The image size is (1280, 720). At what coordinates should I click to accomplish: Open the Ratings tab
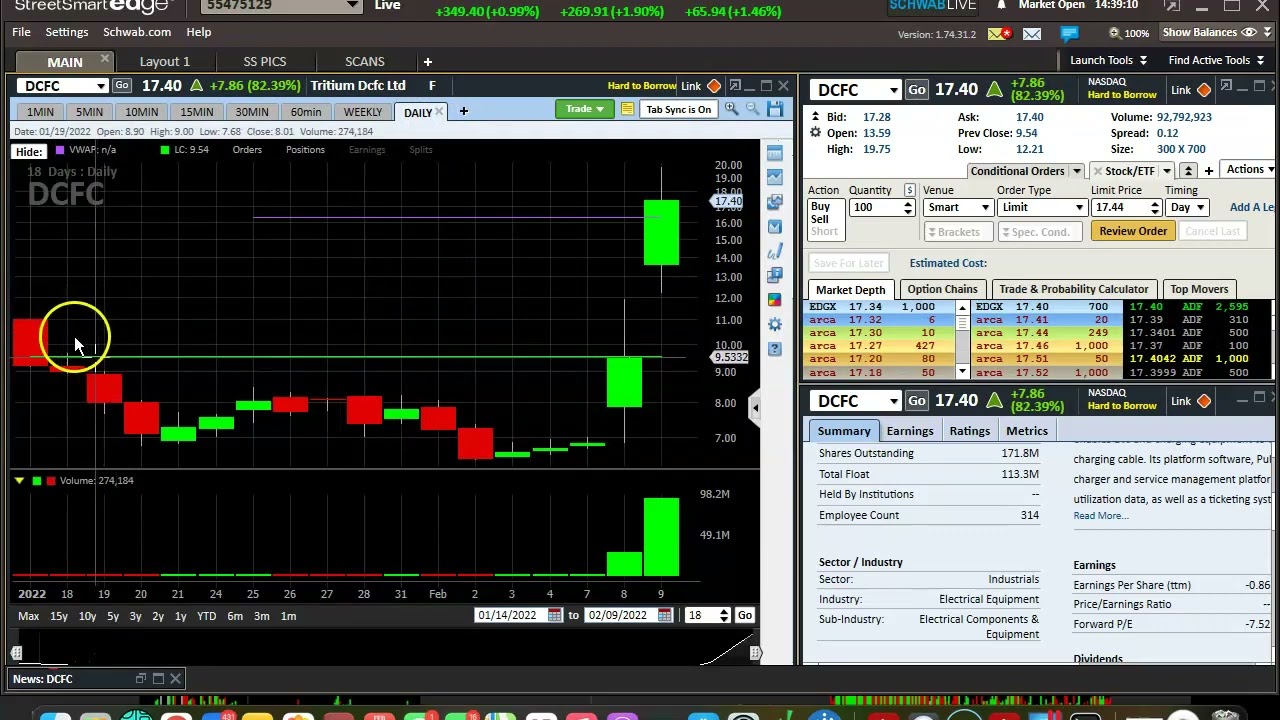(969, 431)
